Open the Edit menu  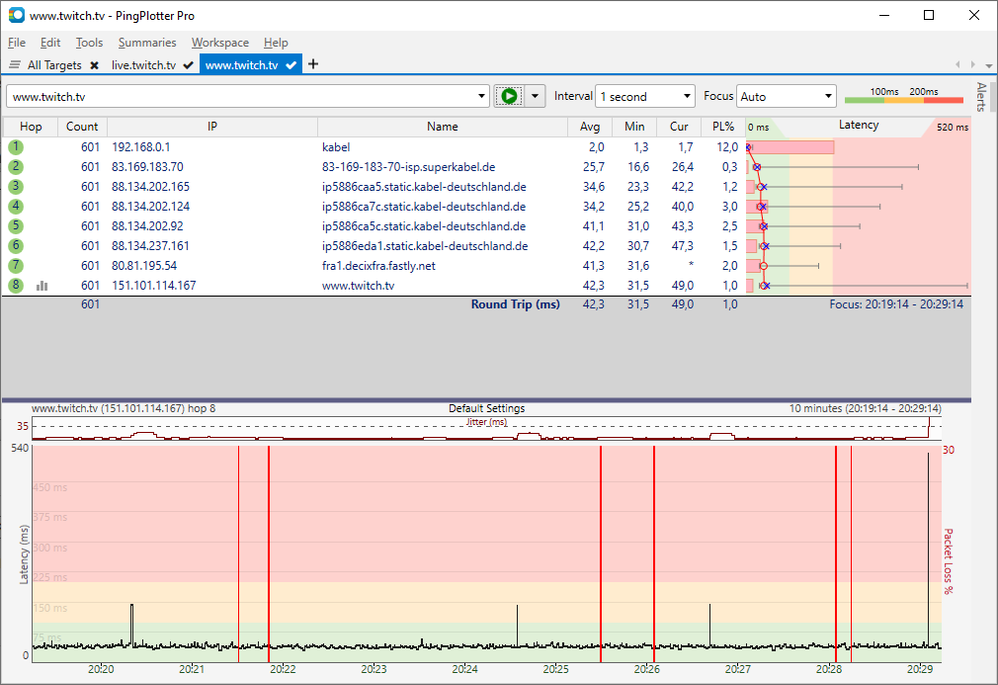(x=50, y=43)
